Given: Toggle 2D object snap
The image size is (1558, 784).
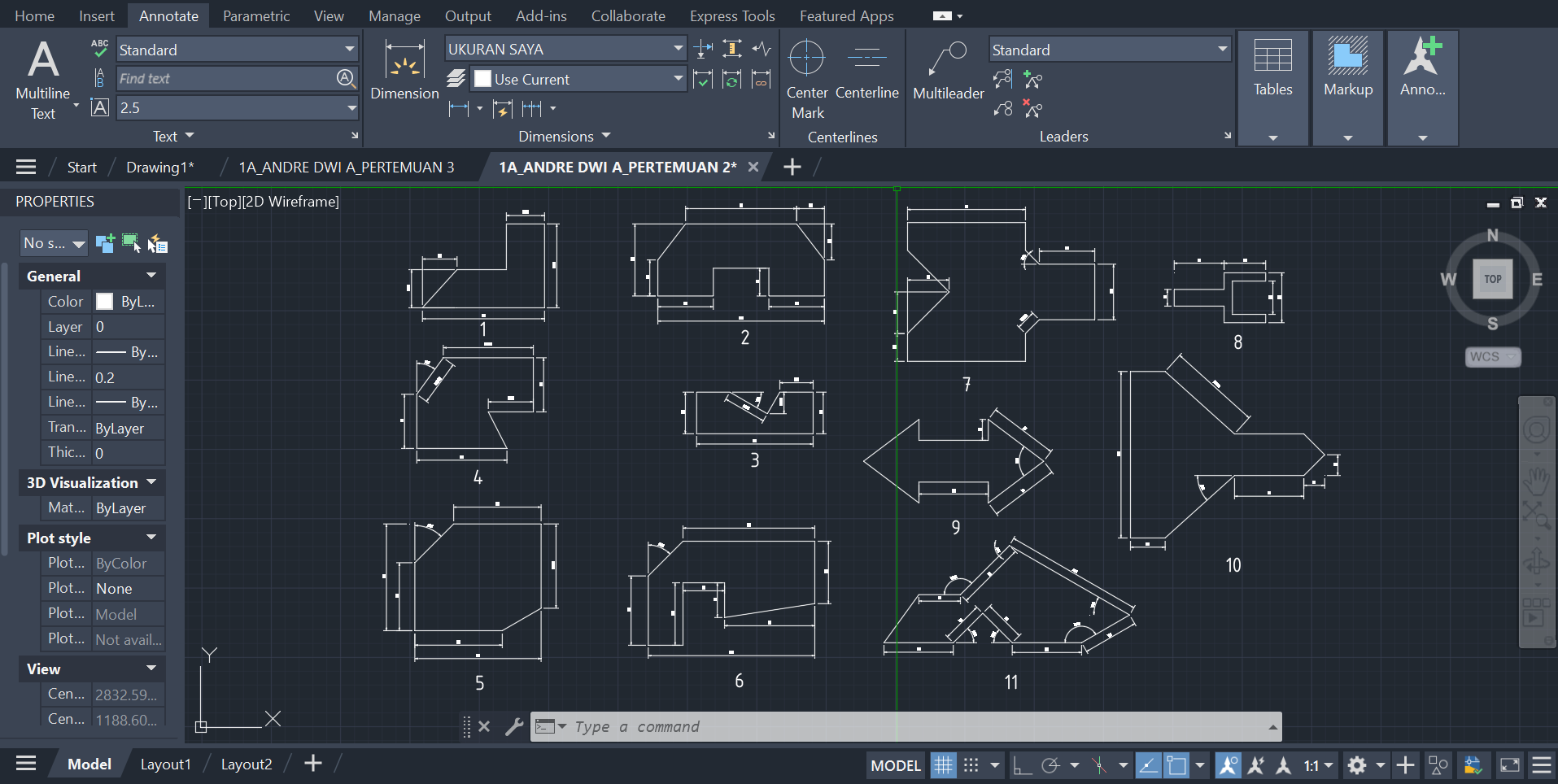Looking at the screenshot, I should [x=1176, y=764].
